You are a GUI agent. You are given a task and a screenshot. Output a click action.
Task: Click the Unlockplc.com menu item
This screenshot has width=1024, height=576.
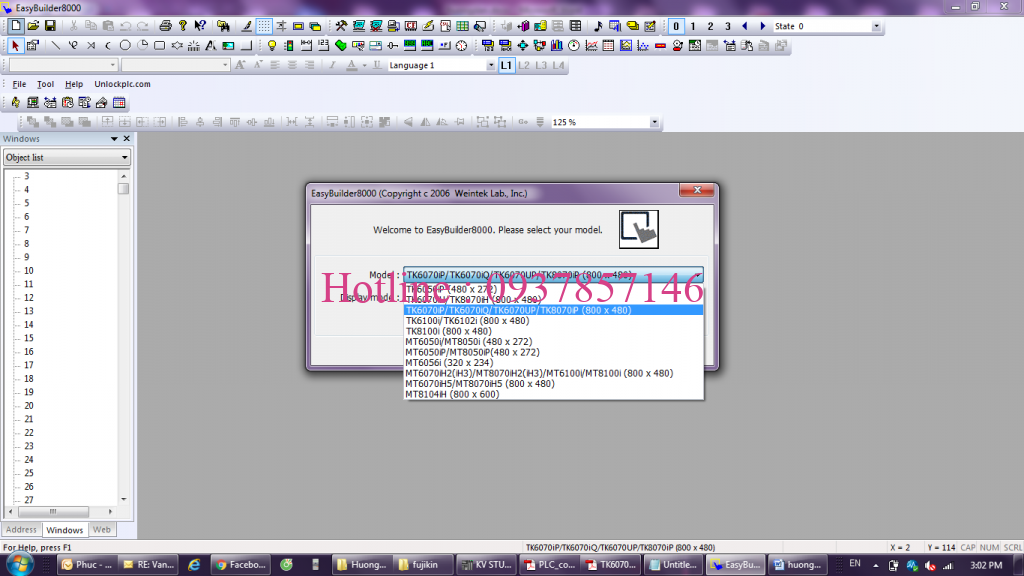[122, 84]
